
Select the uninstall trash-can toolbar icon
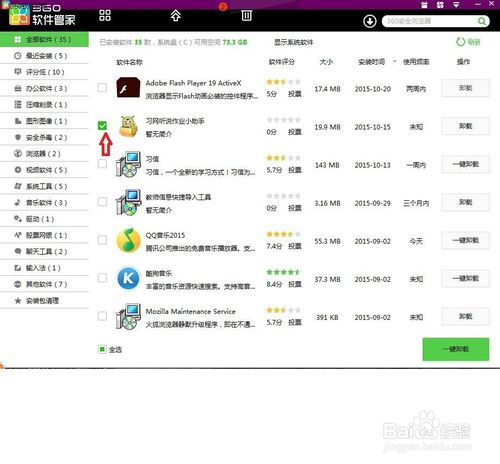247,15
